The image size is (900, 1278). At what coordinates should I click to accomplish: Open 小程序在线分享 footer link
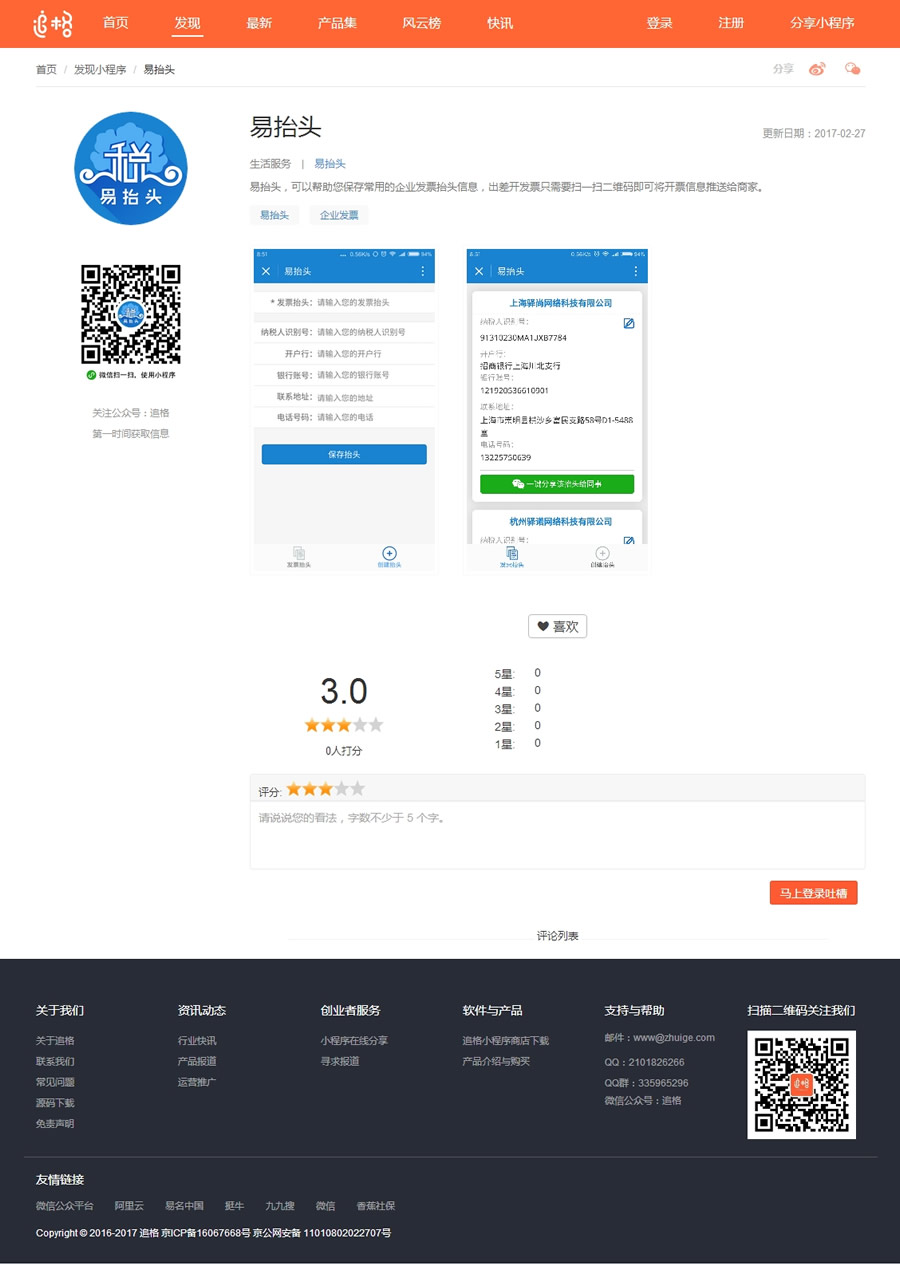(x=354, y=1041)
